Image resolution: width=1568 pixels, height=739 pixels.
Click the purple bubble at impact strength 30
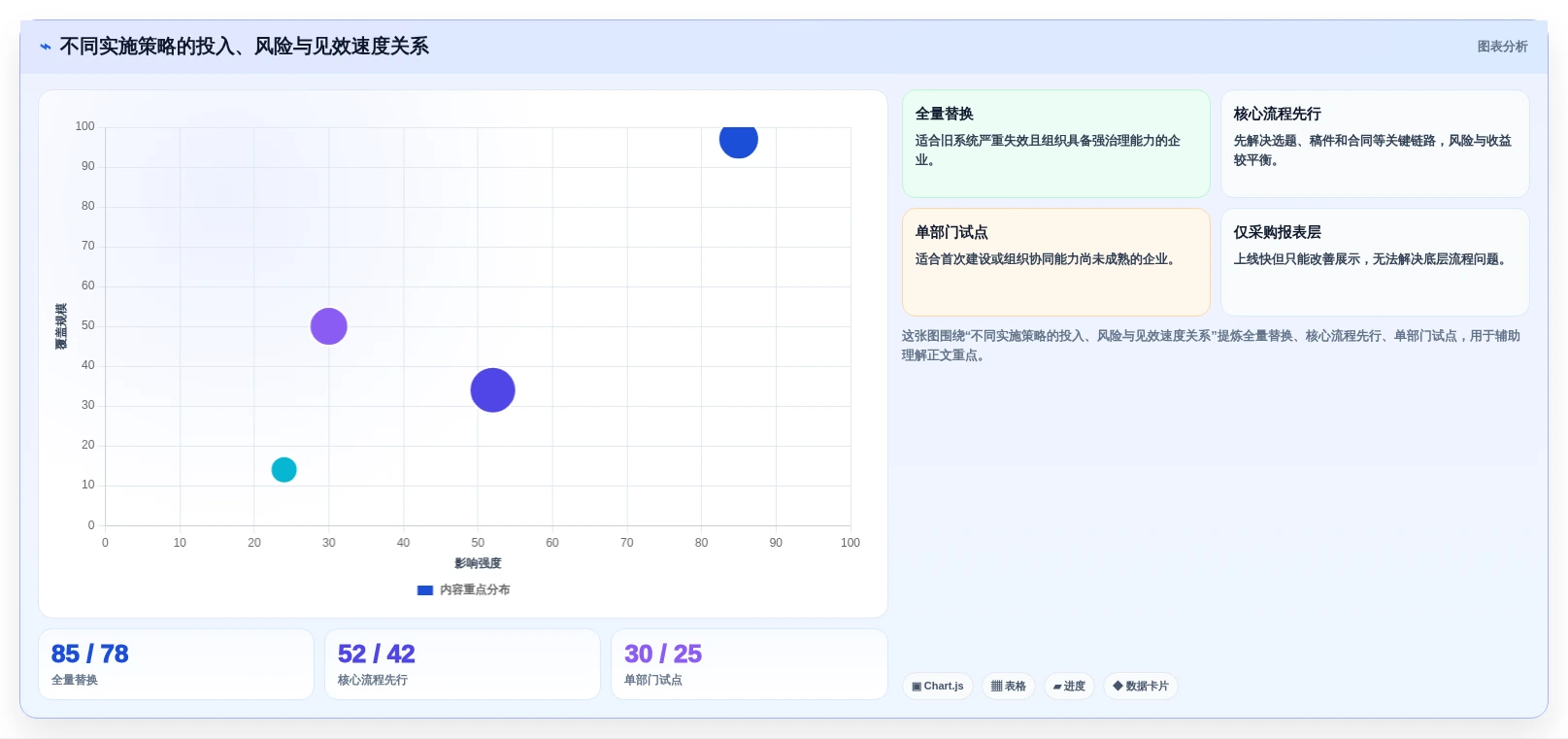click(x=329, y=326)
